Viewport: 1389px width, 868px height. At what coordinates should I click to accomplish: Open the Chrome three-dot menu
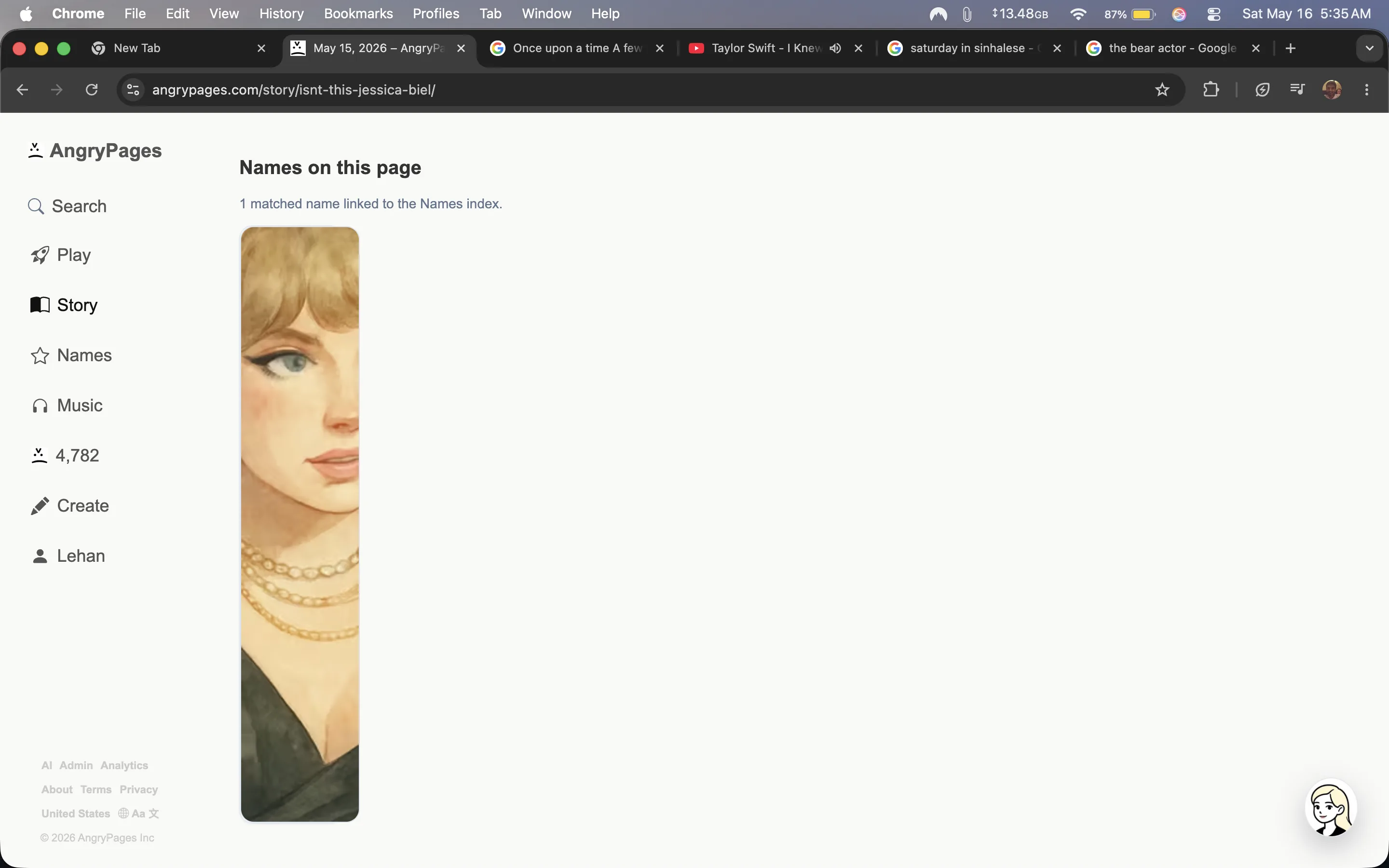pyautogui.click(x=1367, y=90)
